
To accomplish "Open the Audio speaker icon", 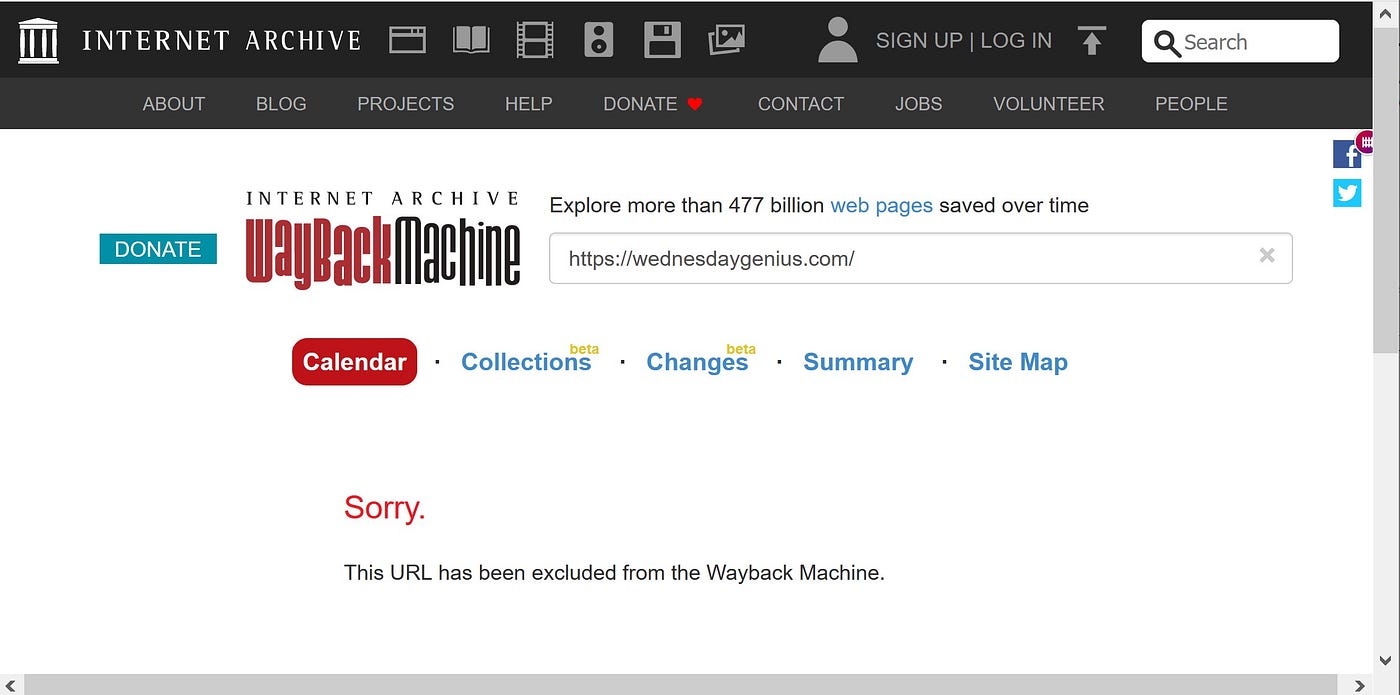I will pyautogui.click(x=598, y=40).
